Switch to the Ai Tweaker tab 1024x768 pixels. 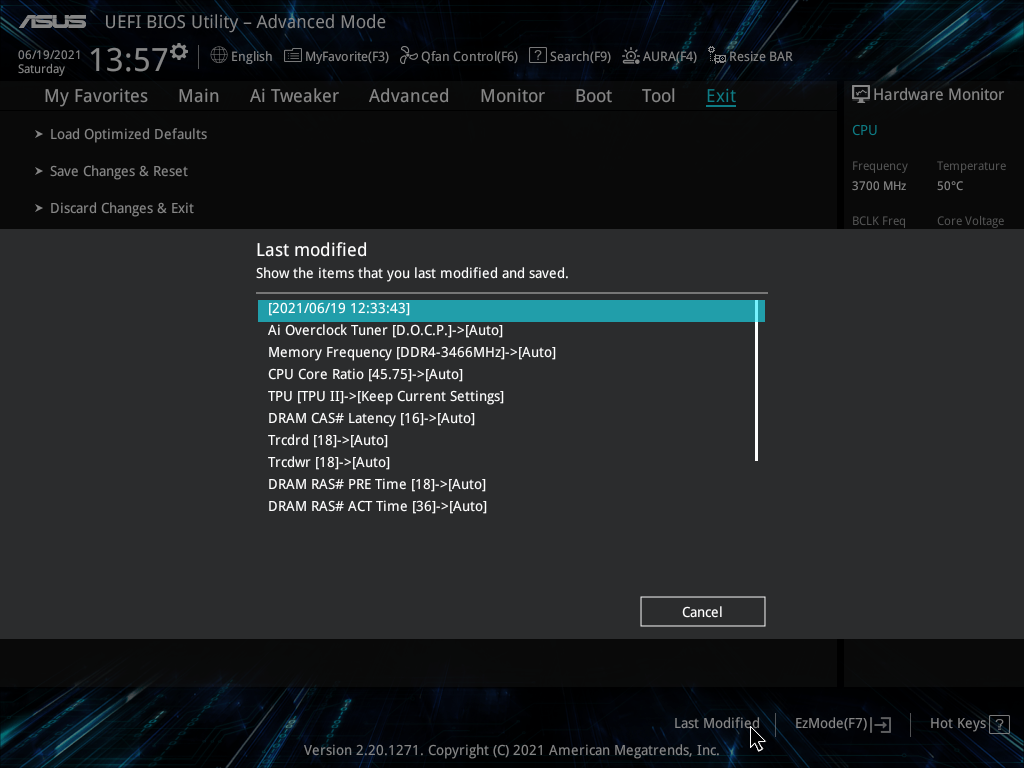tap(294, 96)
